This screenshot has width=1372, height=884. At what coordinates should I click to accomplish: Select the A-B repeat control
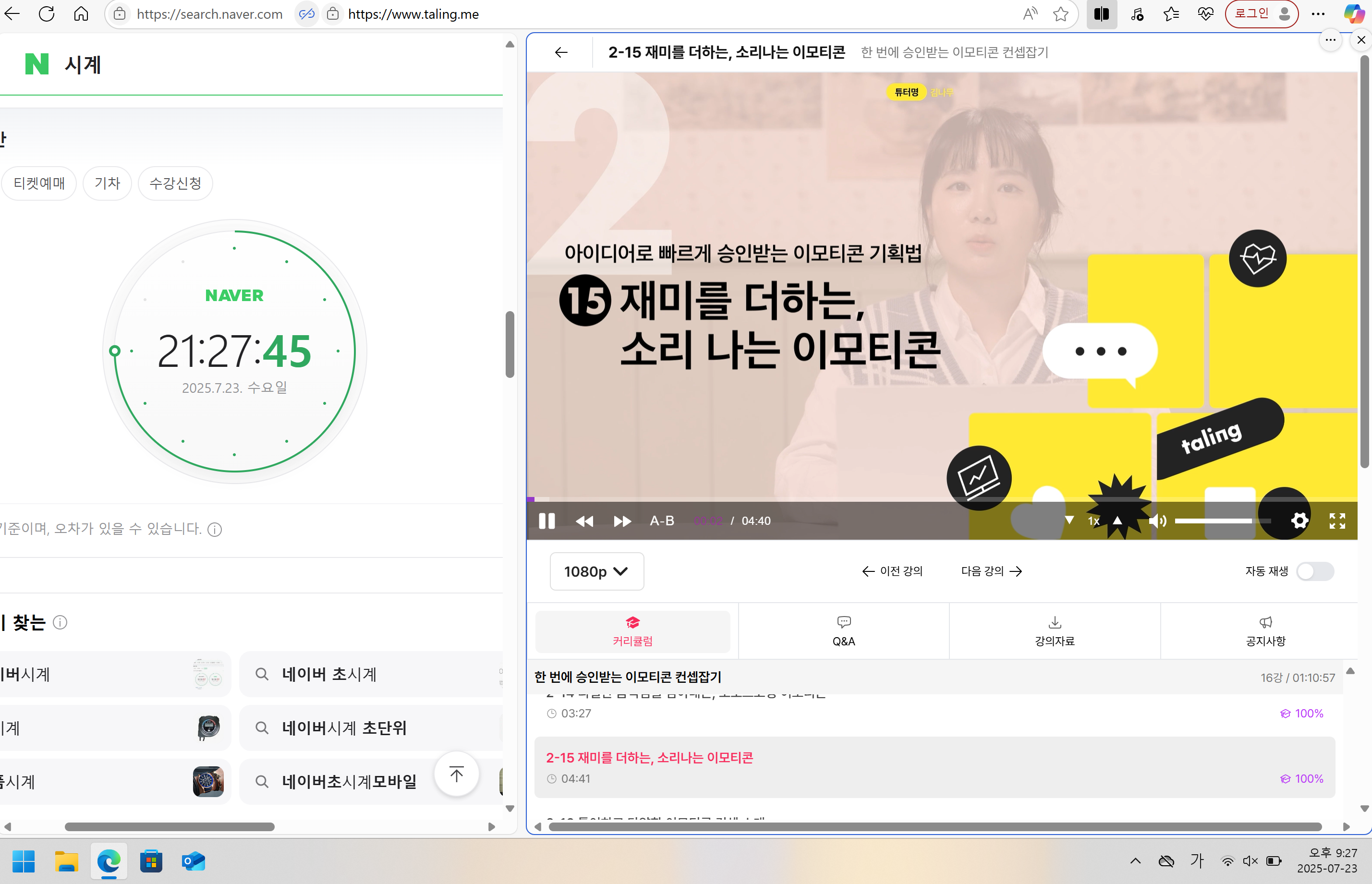[661, 521]
